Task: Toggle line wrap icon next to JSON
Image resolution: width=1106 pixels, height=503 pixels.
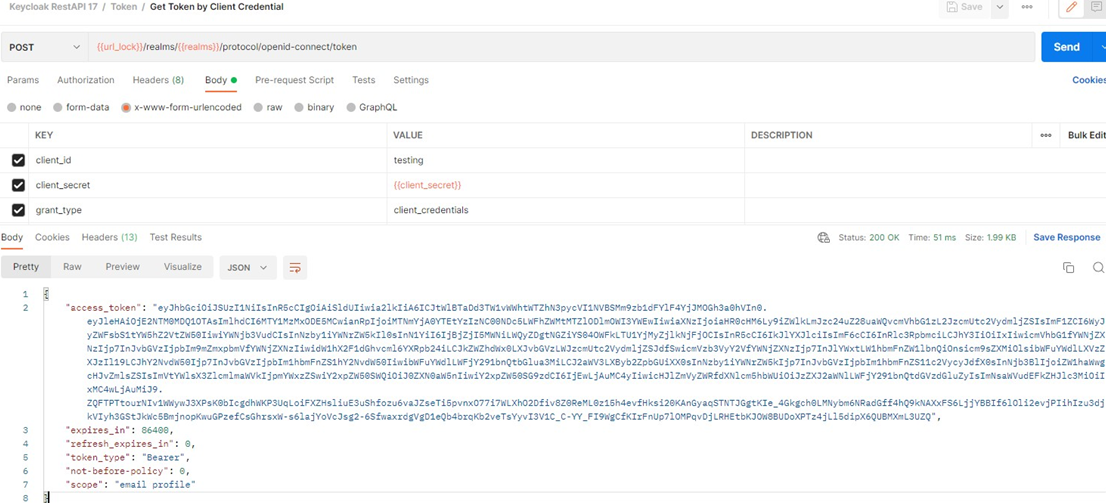Action: pyautogui.click(x=294, y=268)
